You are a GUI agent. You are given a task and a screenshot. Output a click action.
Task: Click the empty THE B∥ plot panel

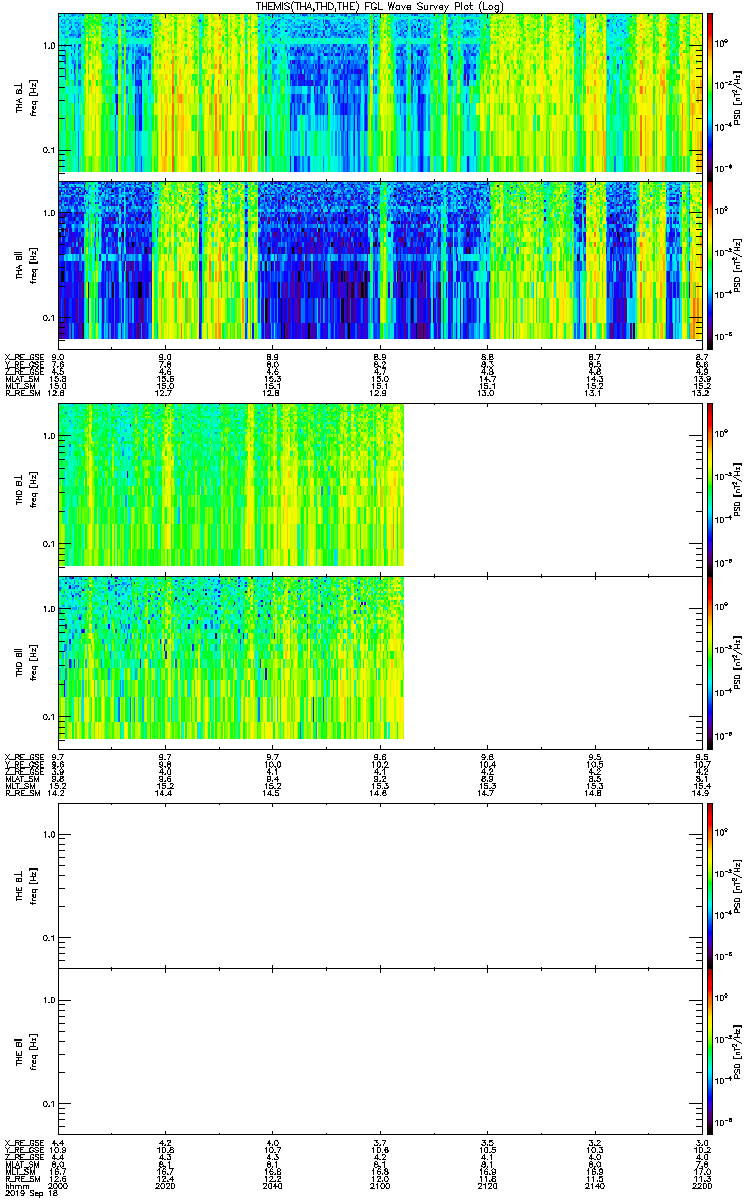pos(381,1049)
